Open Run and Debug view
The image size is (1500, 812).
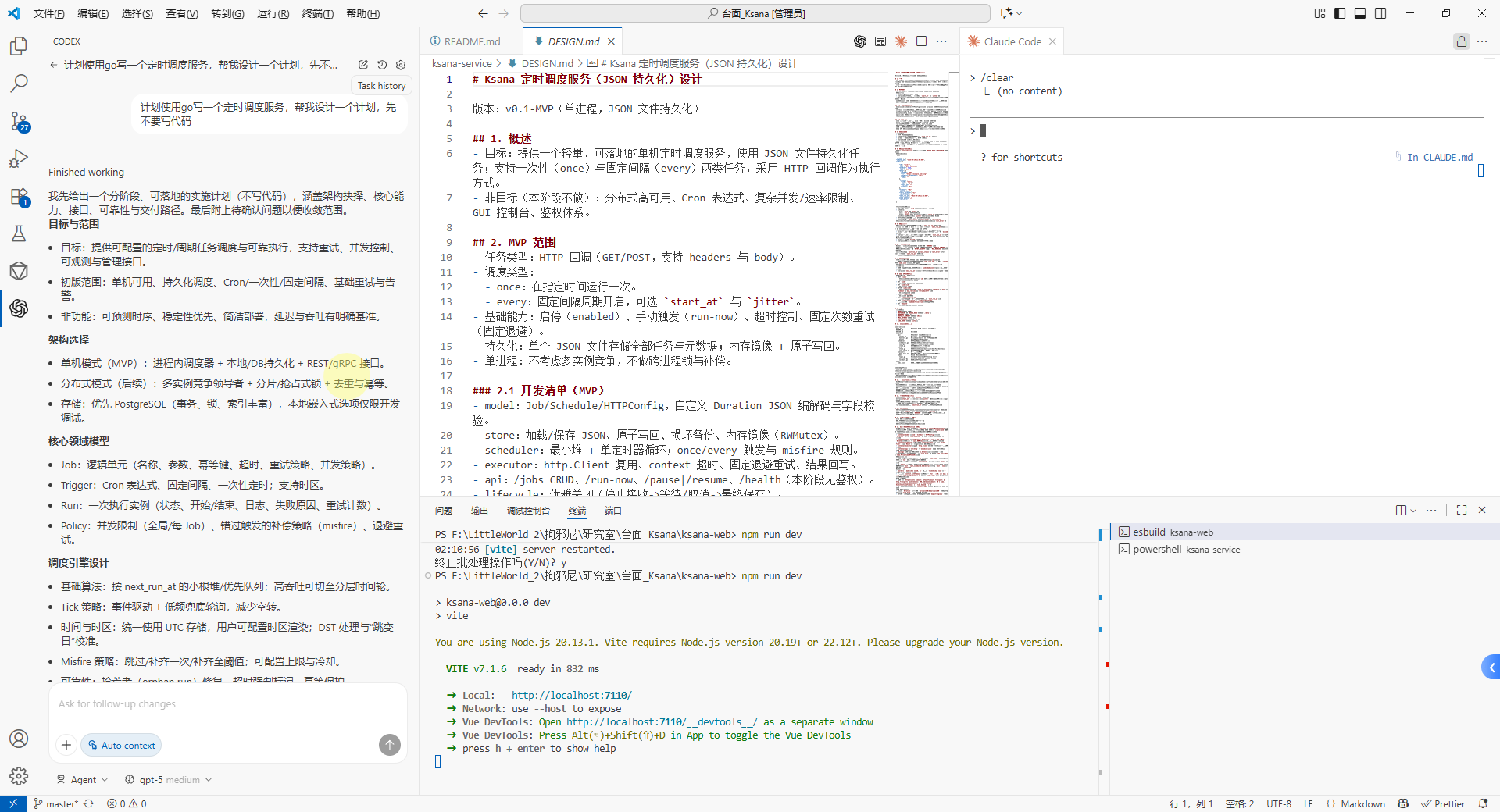[19, 158]
